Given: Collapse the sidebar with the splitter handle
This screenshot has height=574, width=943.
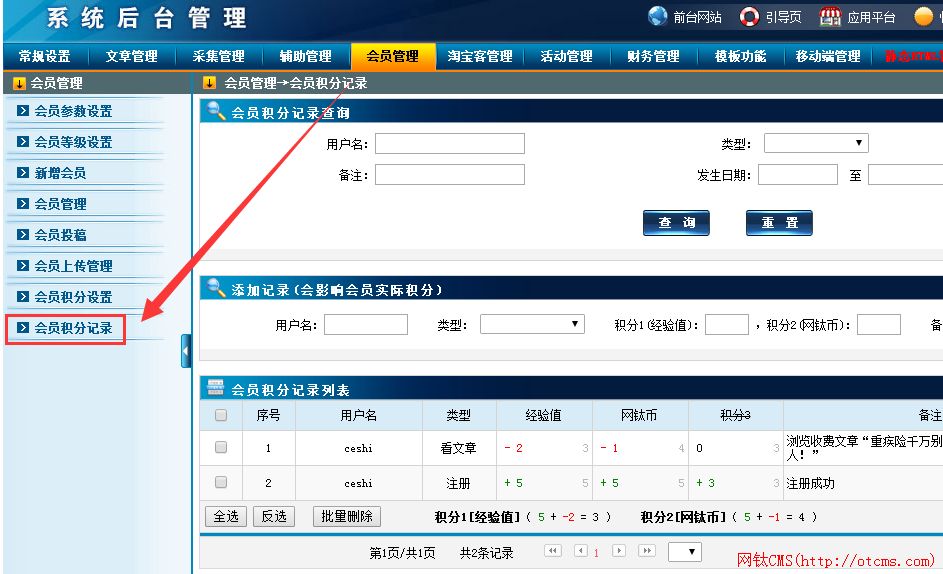Looking at the screenshot, I should [186, 351].
